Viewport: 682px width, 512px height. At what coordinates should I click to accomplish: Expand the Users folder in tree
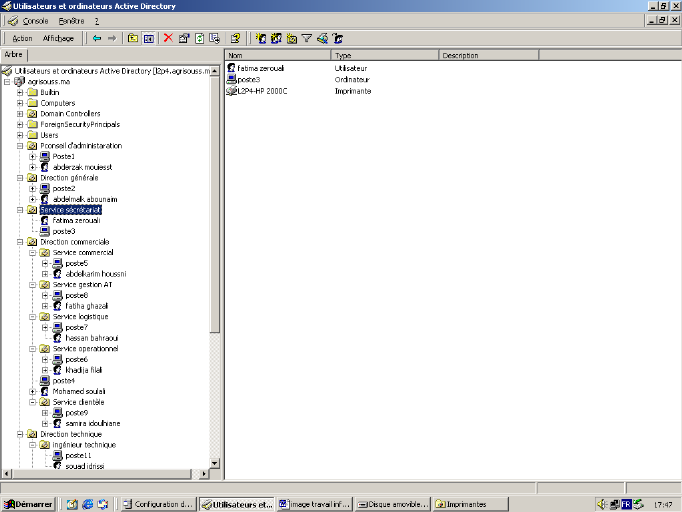pos(20,135)
